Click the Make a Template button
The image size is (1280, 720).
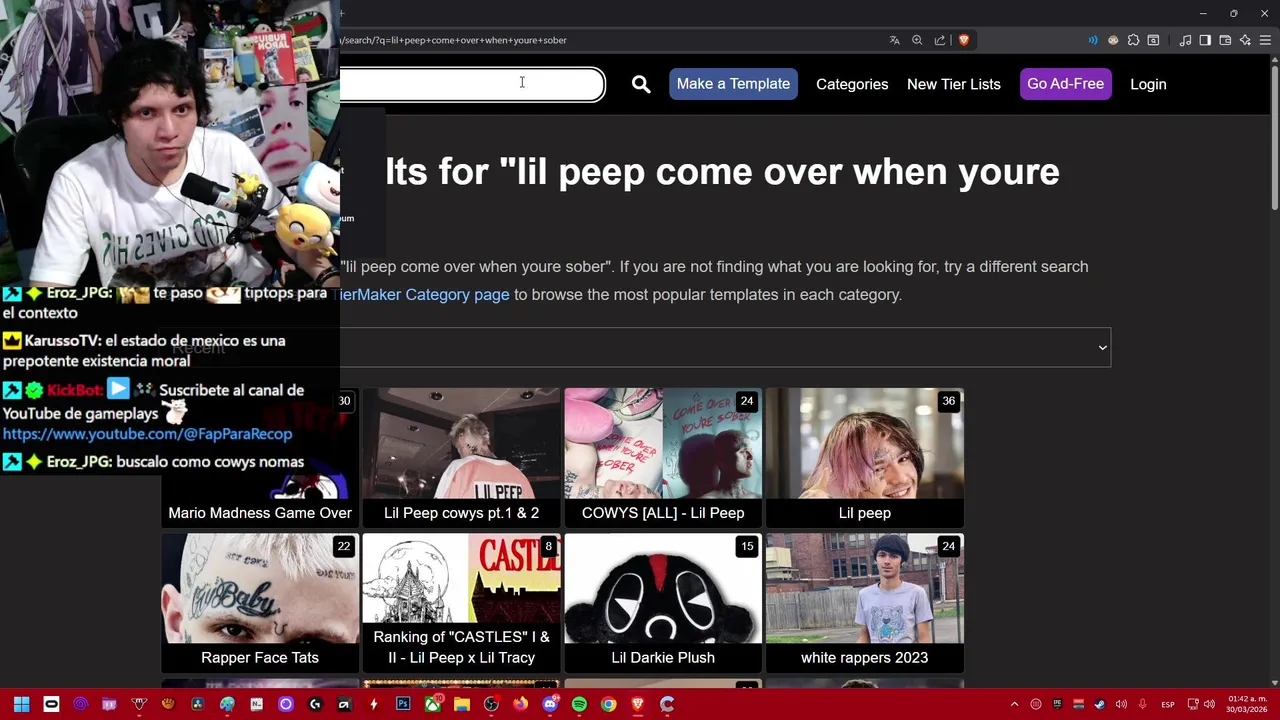(733, 84)
